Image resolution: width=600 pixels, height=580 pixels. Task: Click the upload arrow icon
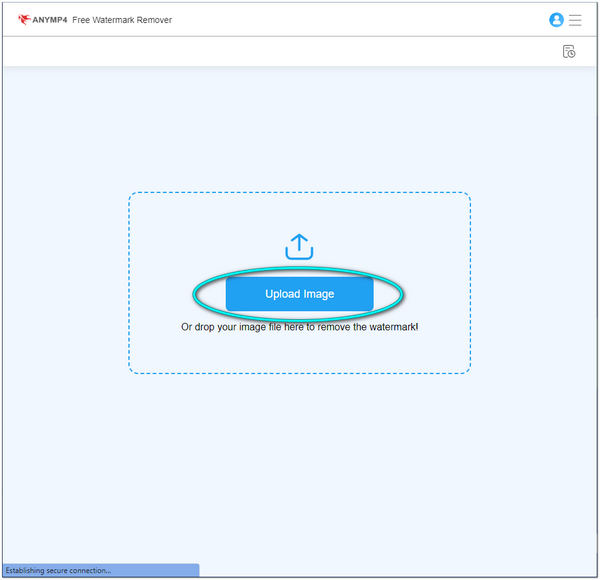pos(299,246)
